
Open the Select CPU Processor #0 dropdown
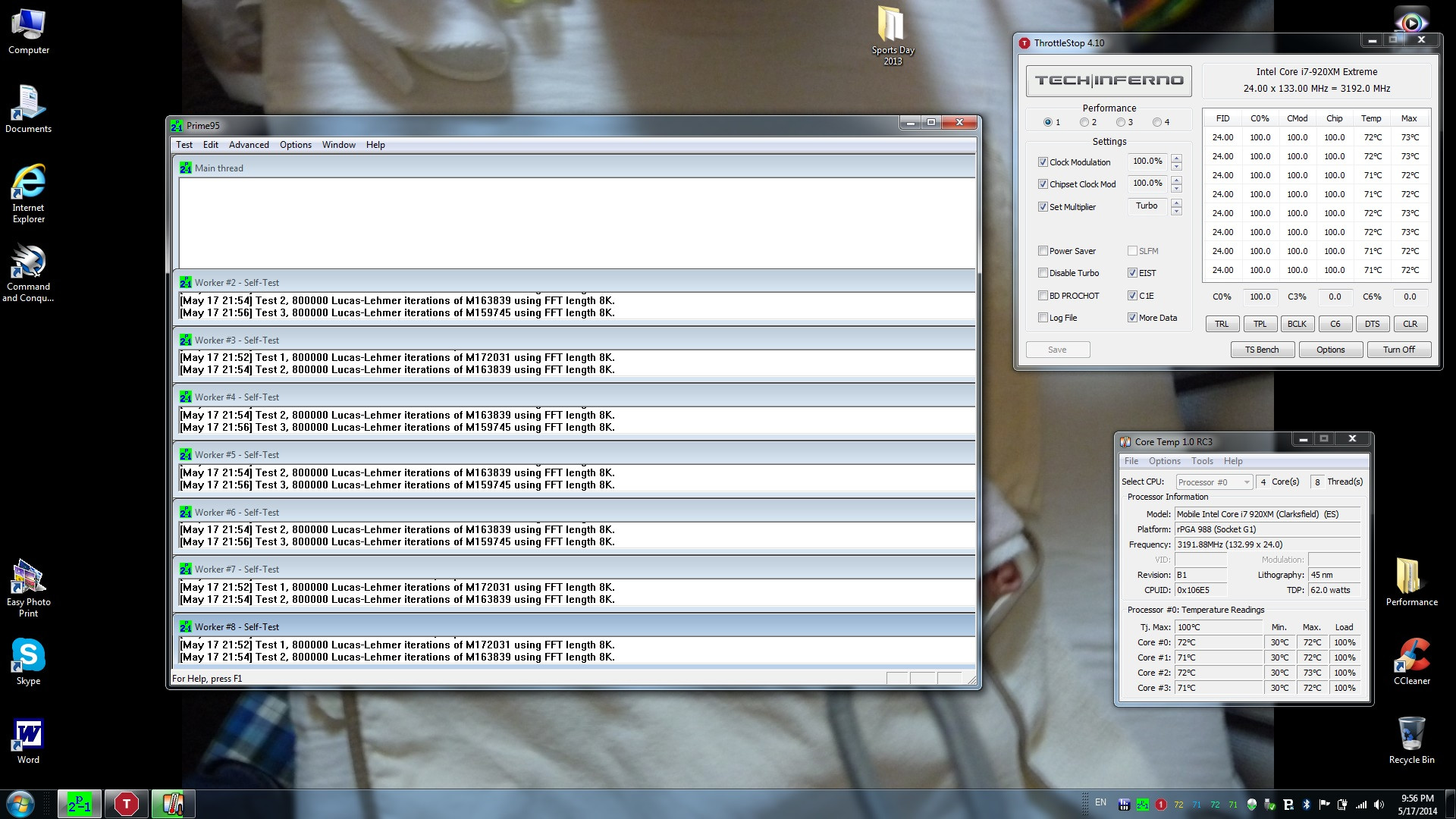pyautogui.click(x=1214, y=482)
